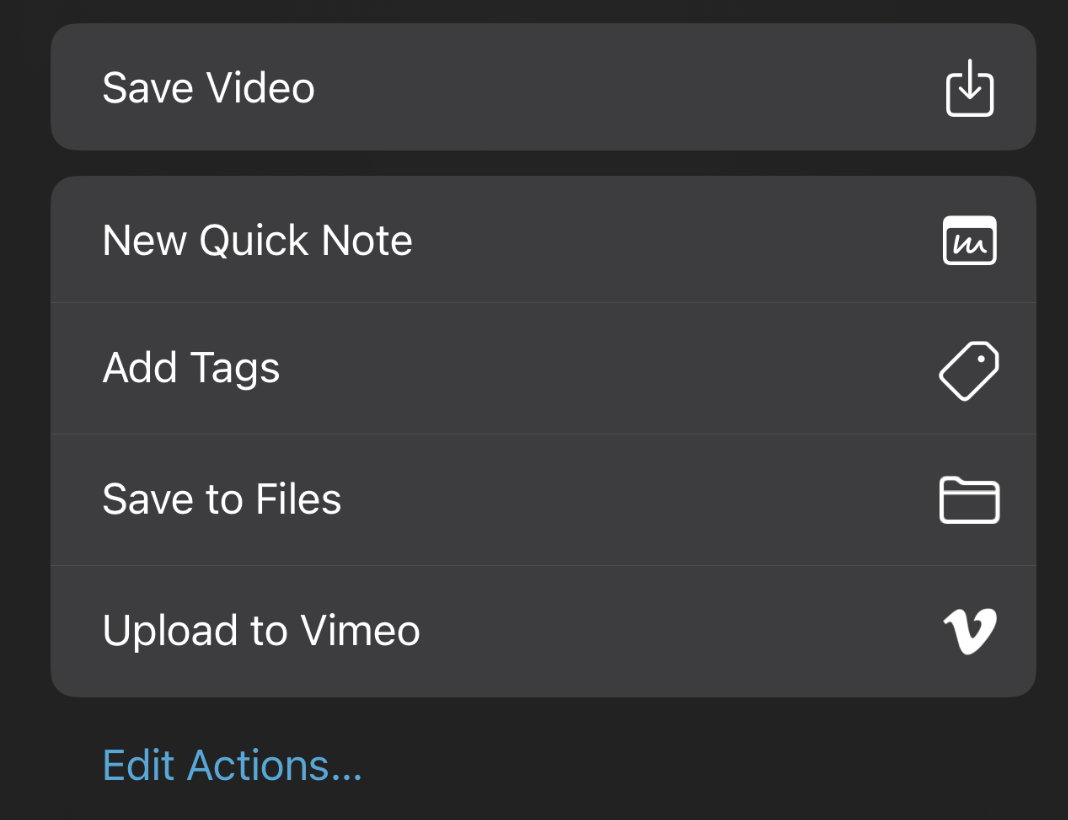Select the Add Tags action
The image size is (1068, 820).
[544, 368]
